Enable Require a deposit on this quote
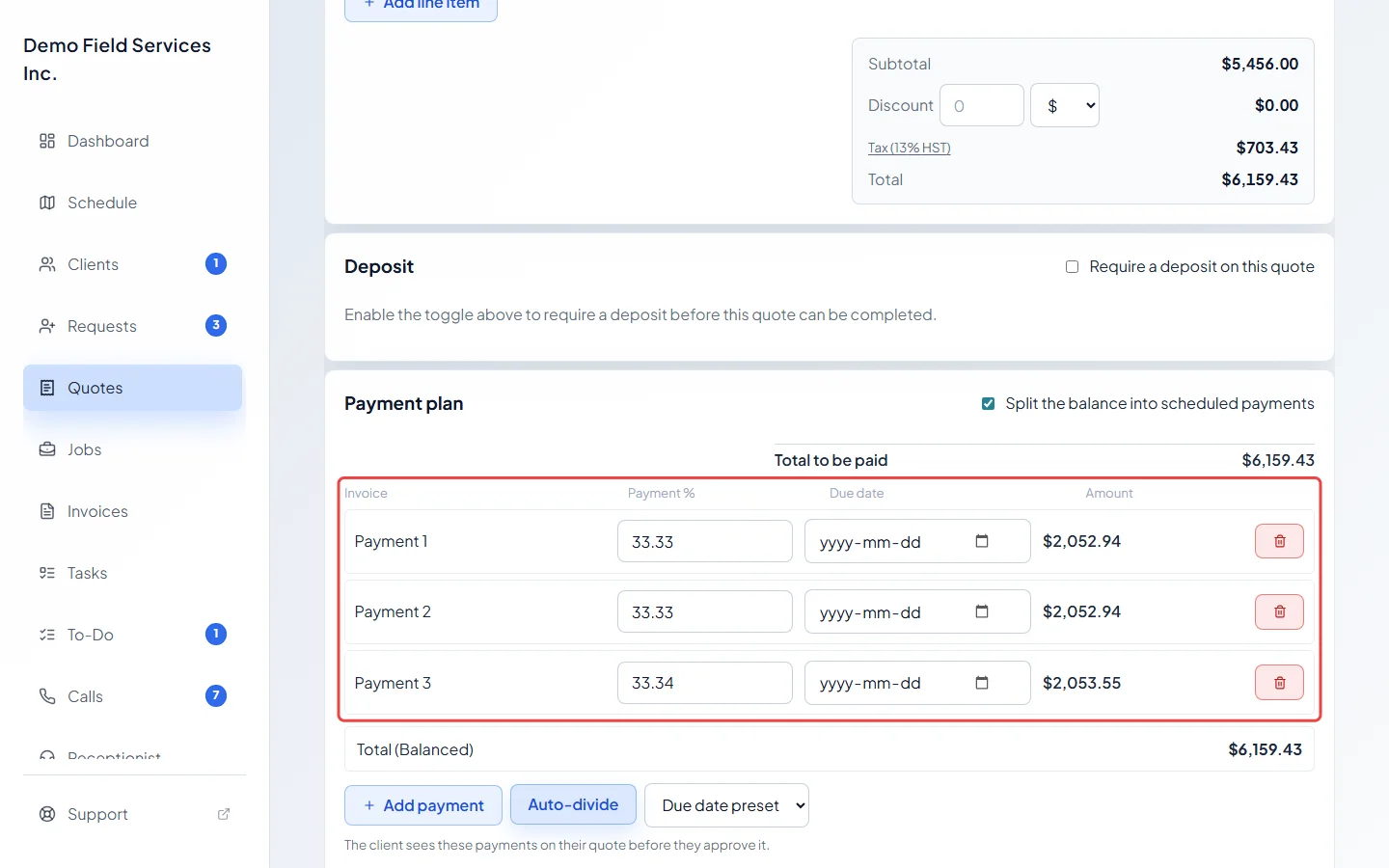The width and height of the screenshot is (1389, 868). (1072, 266)
